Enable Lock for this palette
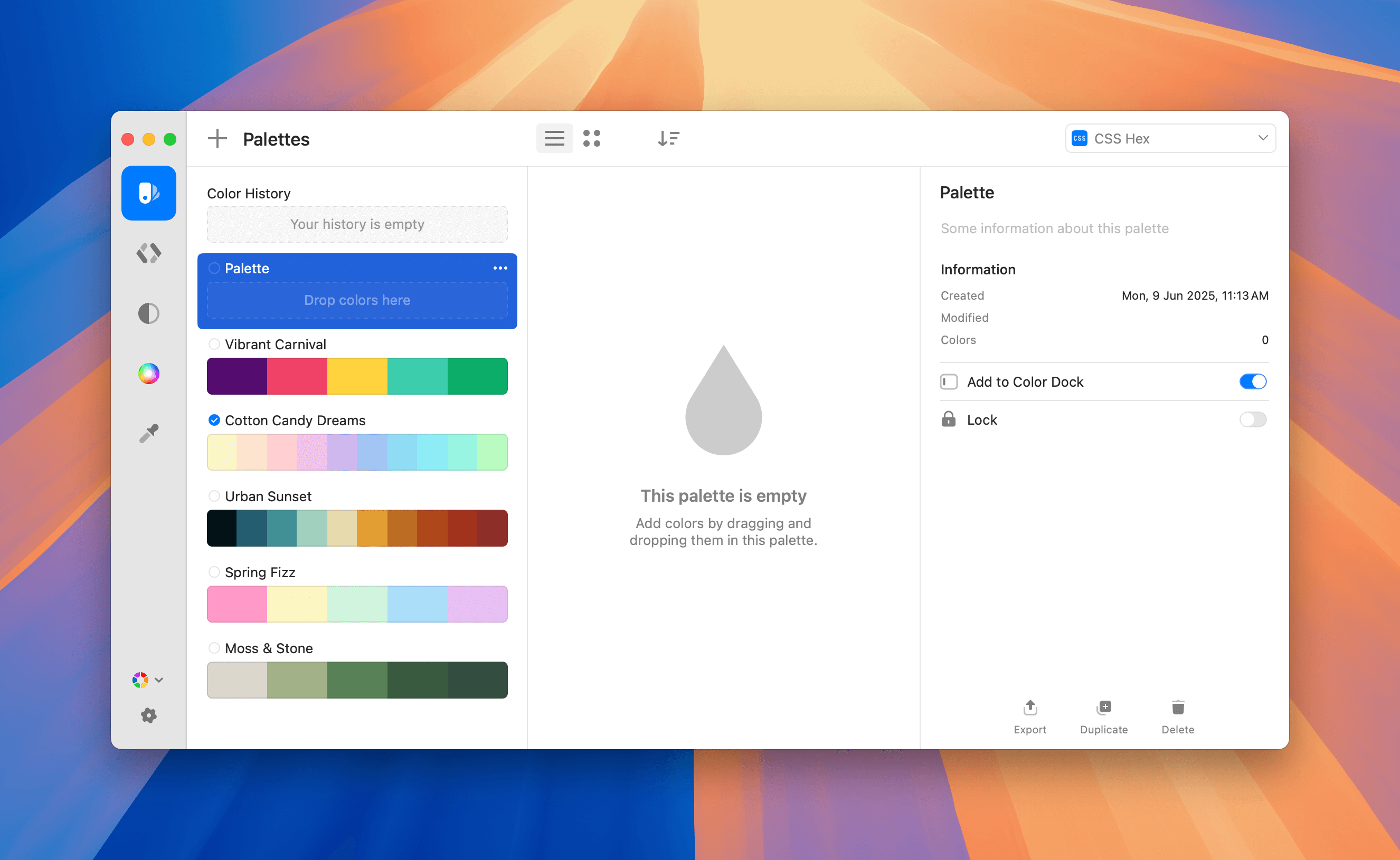 [x=1253, y=419]
